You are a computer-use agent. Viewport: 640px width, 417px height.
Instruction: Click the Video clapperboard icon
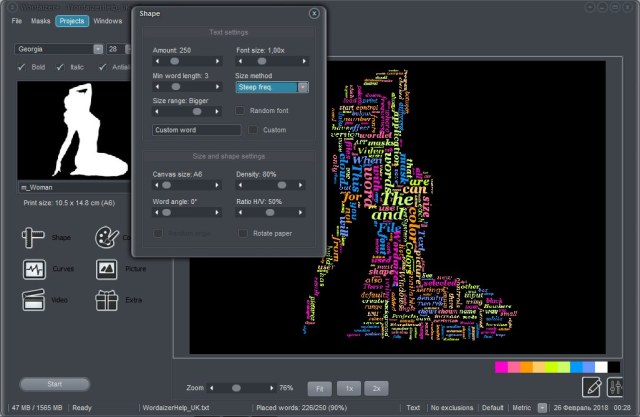pyautogui.click(x=33, y=299)
